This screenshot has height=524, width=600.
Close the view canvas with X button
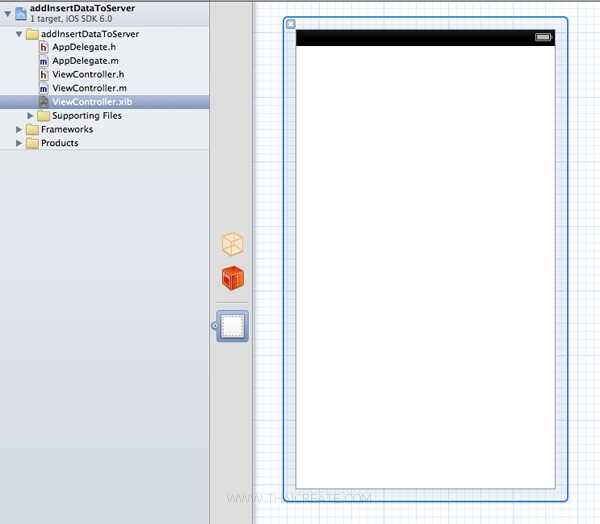291,24
